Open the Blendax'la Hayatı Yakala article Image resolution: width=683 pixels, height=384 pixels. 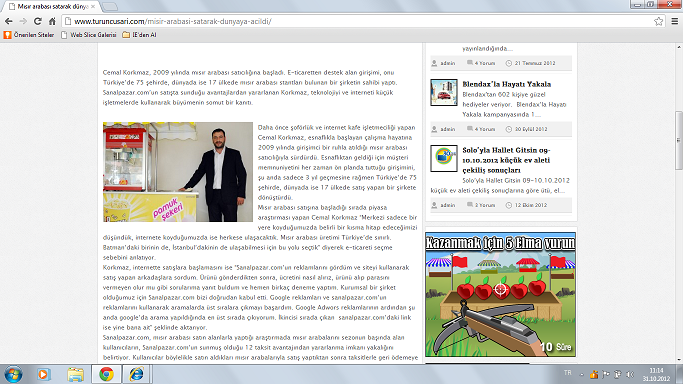pyautogui.click(x=507, y=84)
